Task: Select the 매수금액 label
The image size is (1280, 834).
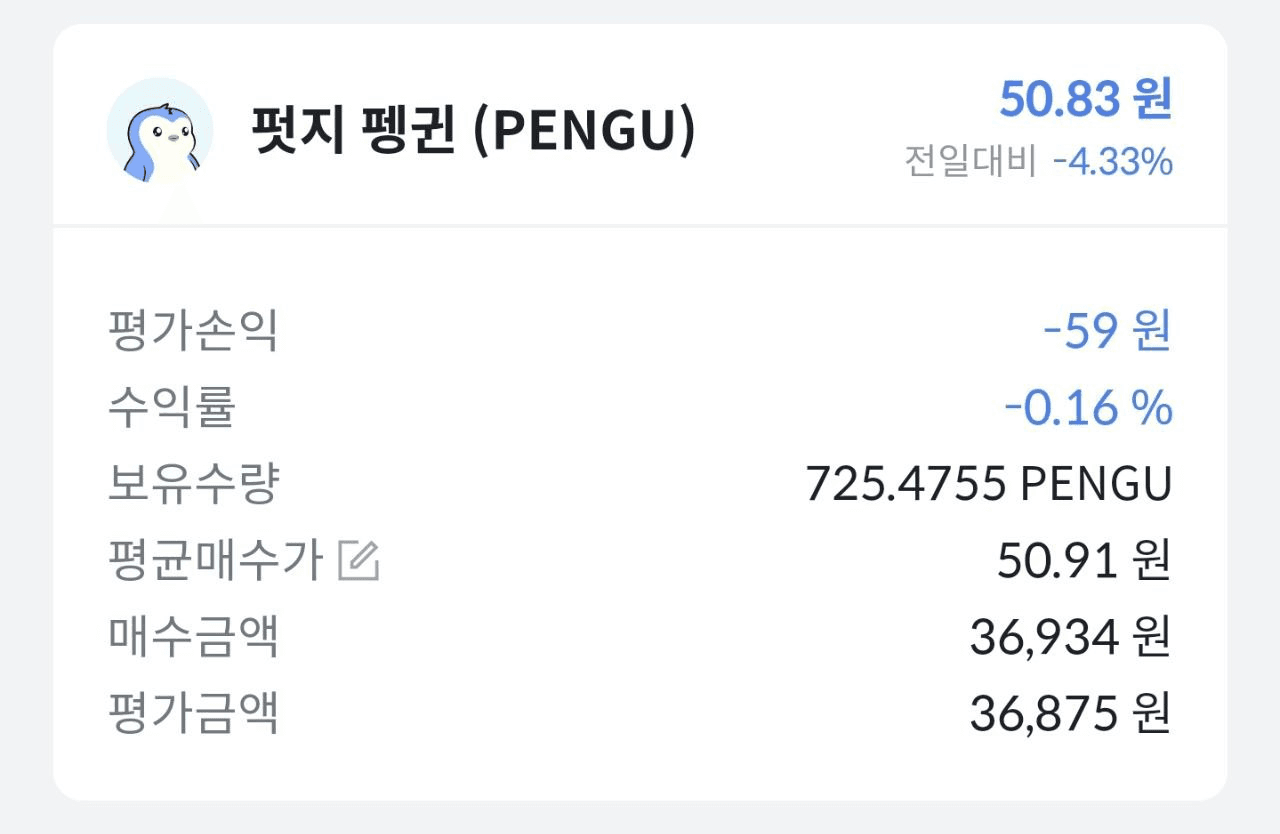Action: (192, 637)
